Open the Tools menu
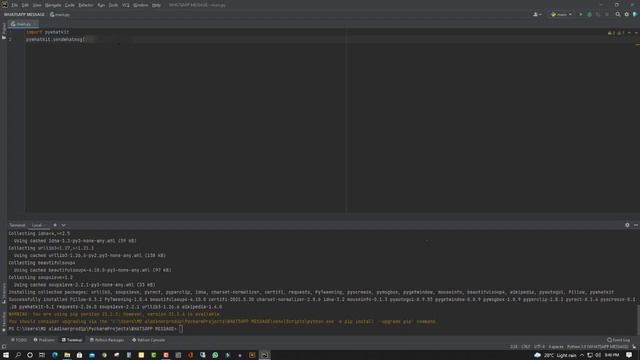This screenshot has height=360, width=640. pyautogui.click(x=113, y=5)
